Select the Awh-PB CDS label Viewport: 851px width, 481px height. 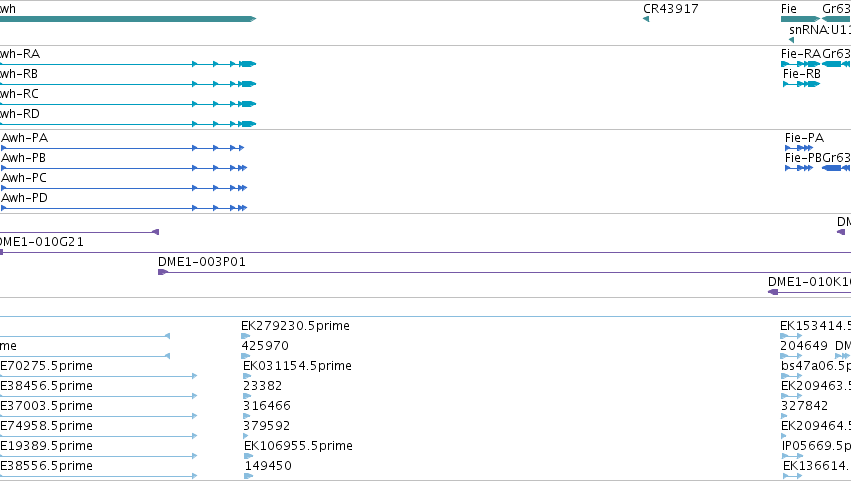coord(23,158)
